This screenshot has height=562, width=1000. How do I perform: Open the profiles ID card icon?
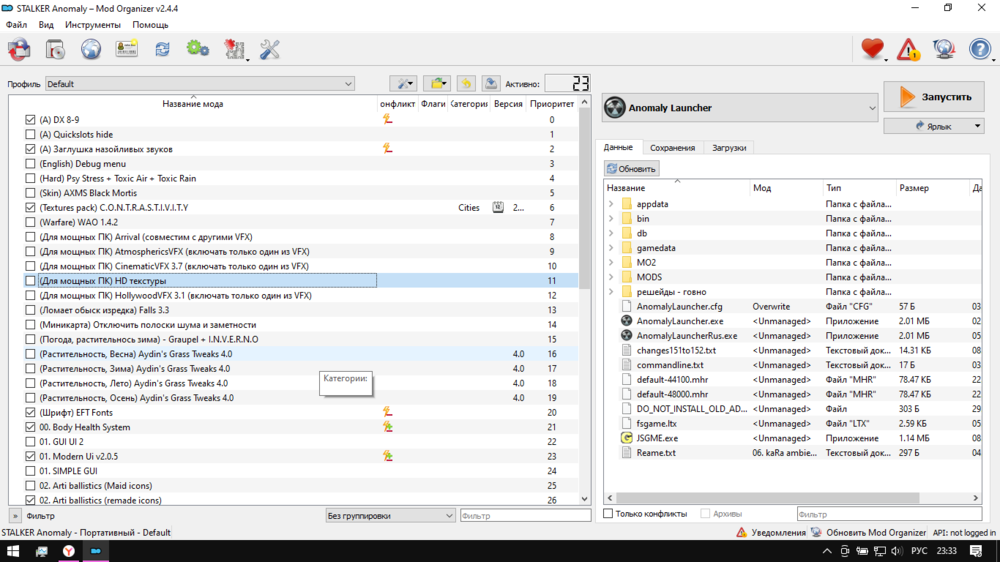(x=127, y=48)
